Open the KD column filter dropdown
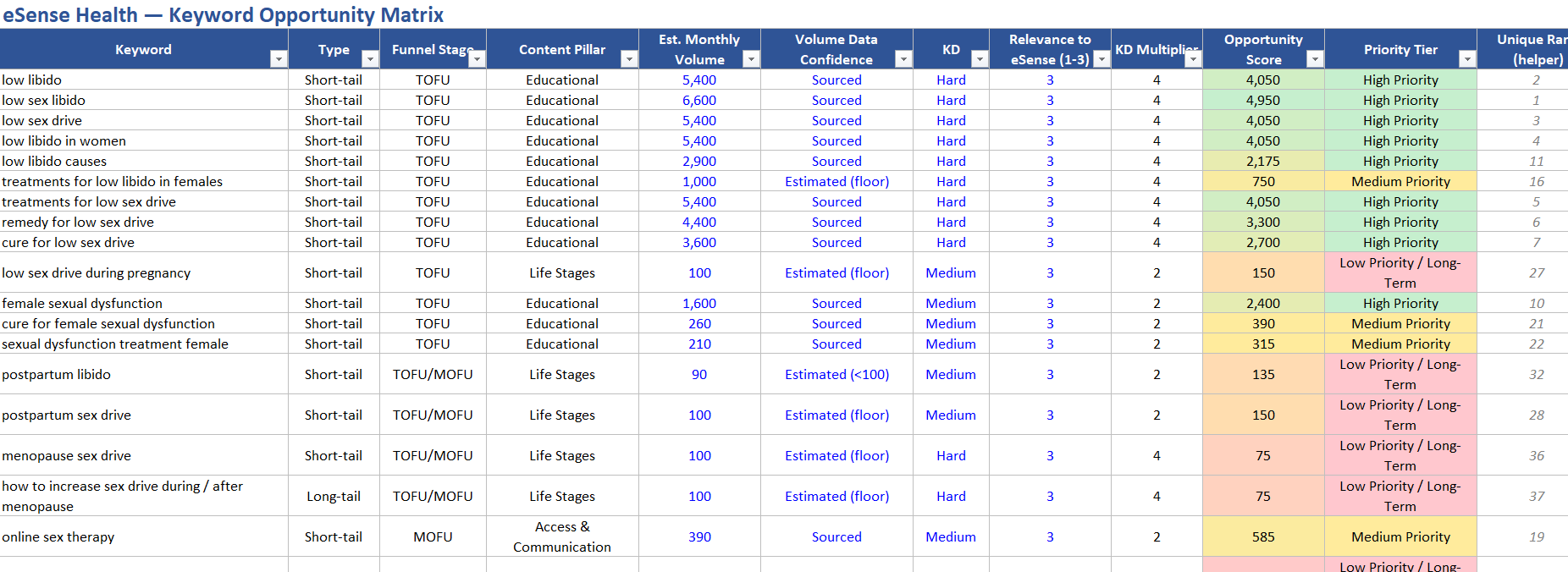 (x=979, y=59)
